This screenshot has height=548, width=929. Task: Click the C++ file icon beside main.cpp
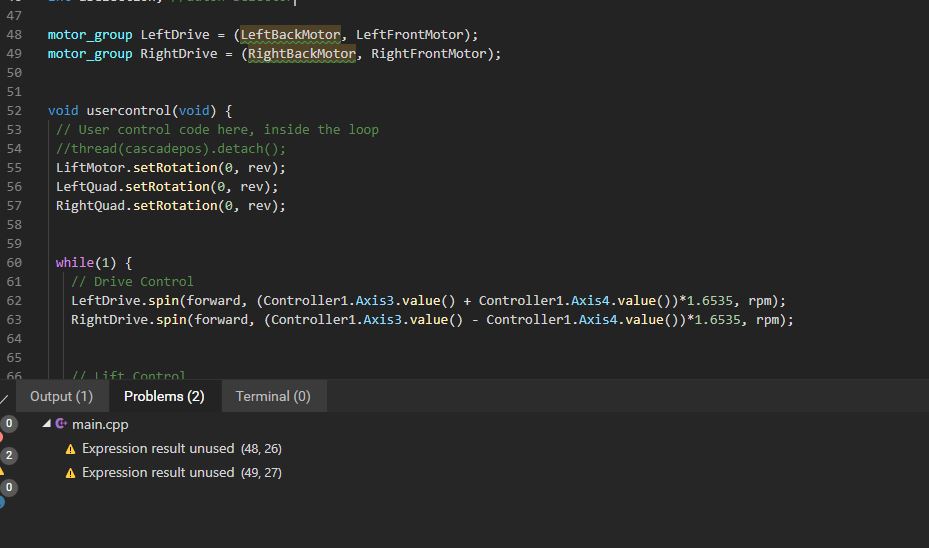tap(61, 424)
